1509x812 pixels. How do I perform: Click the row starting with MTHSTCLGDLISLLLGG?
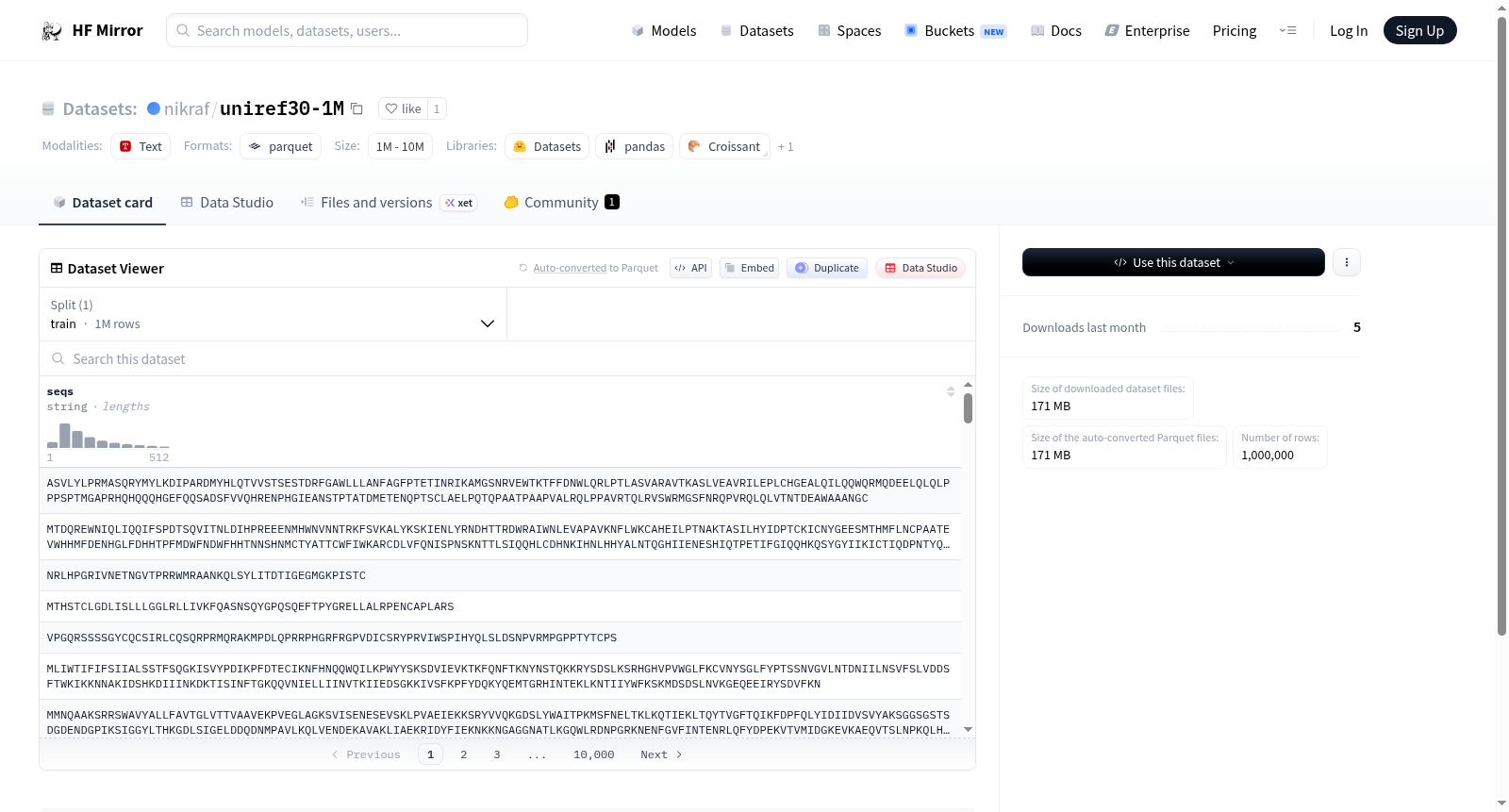tap(500, 606)
